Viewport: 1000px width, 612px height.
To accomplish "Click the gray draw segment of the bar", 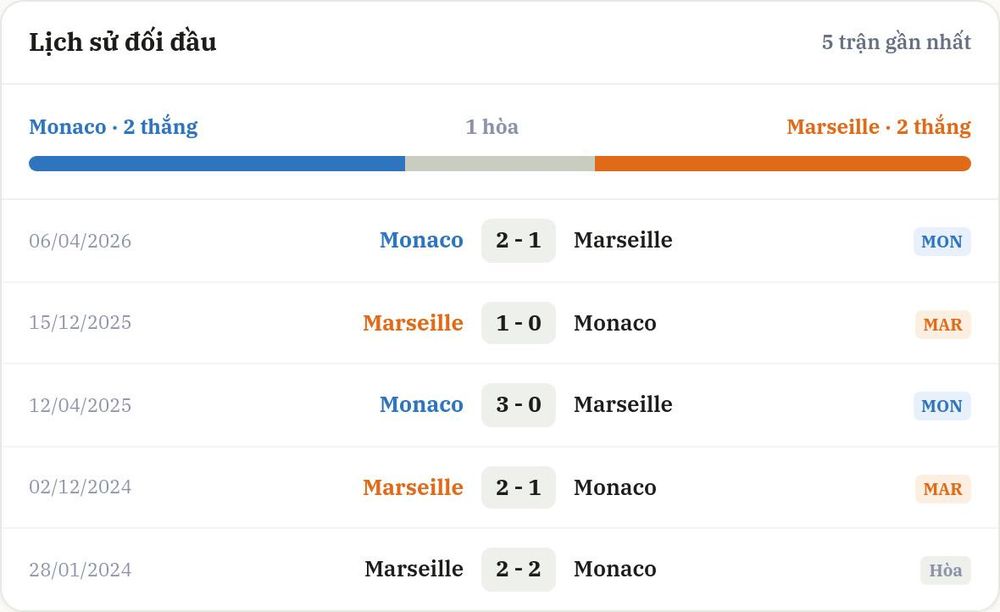I will [x=500, y=163].
